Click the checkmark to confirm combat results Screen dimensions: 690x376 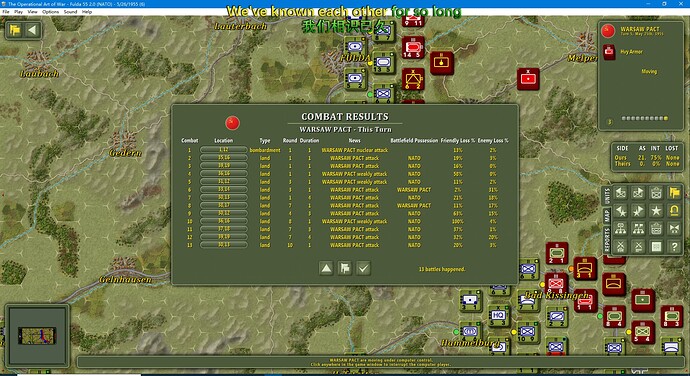pos(363,268)
